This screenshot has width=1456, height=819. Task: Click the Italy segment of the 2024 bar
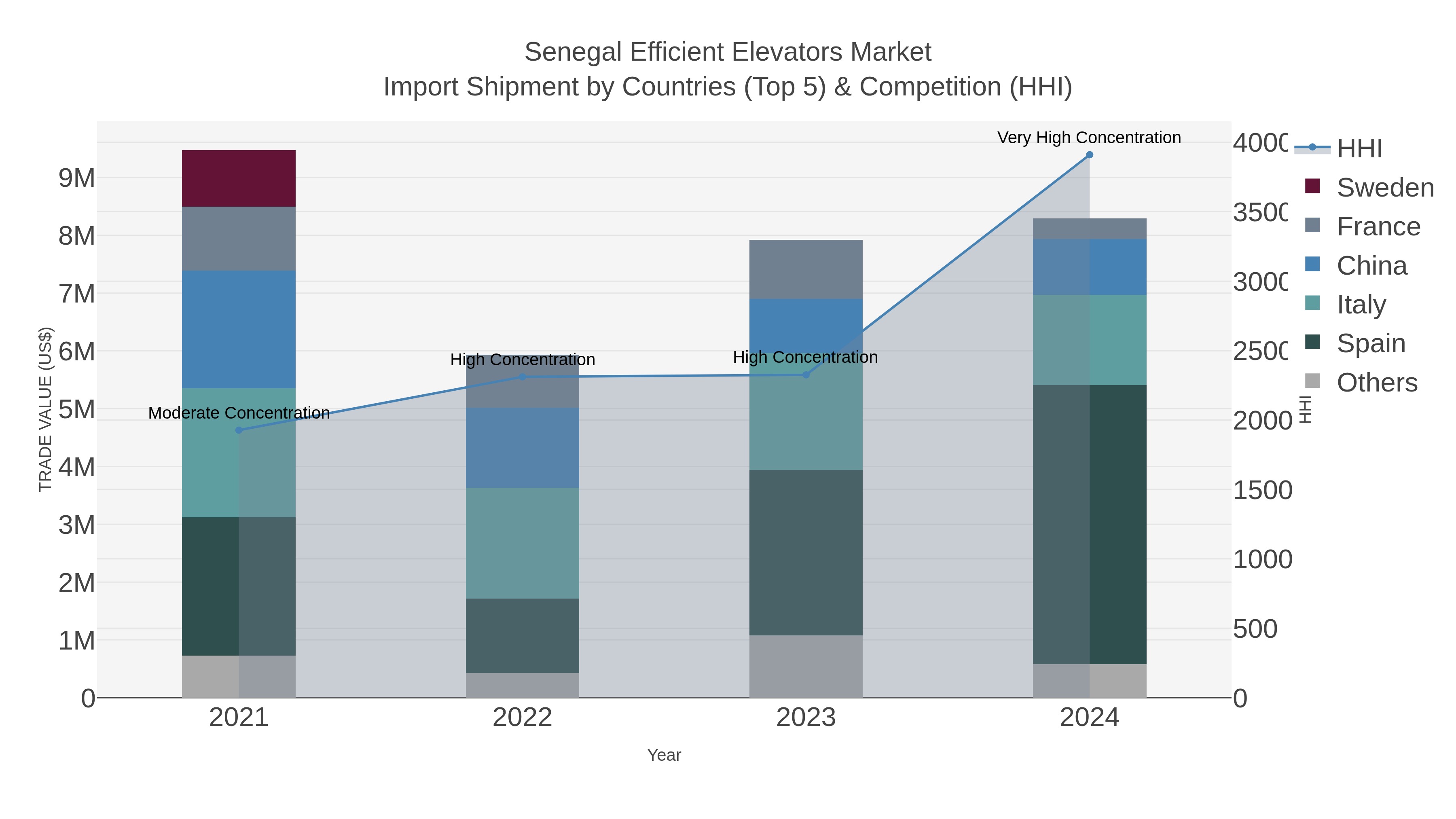point(1090,340)
